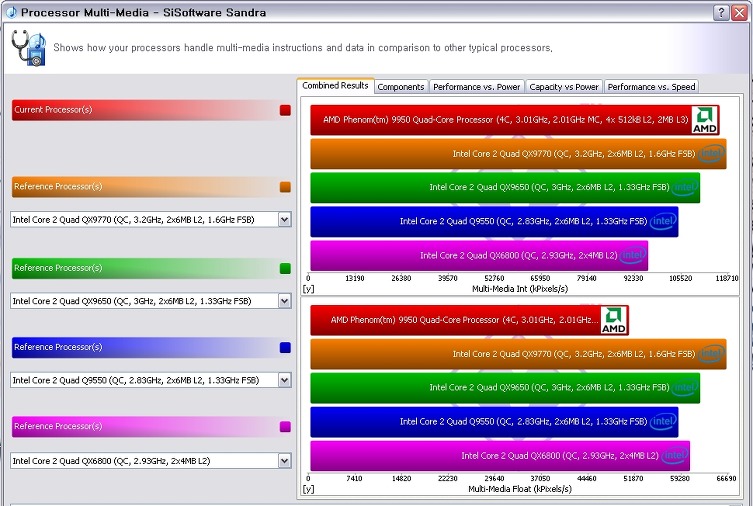
Task: Click the Intel Core 2 Quad QX9650 combo box text
Action: [132, 301]
